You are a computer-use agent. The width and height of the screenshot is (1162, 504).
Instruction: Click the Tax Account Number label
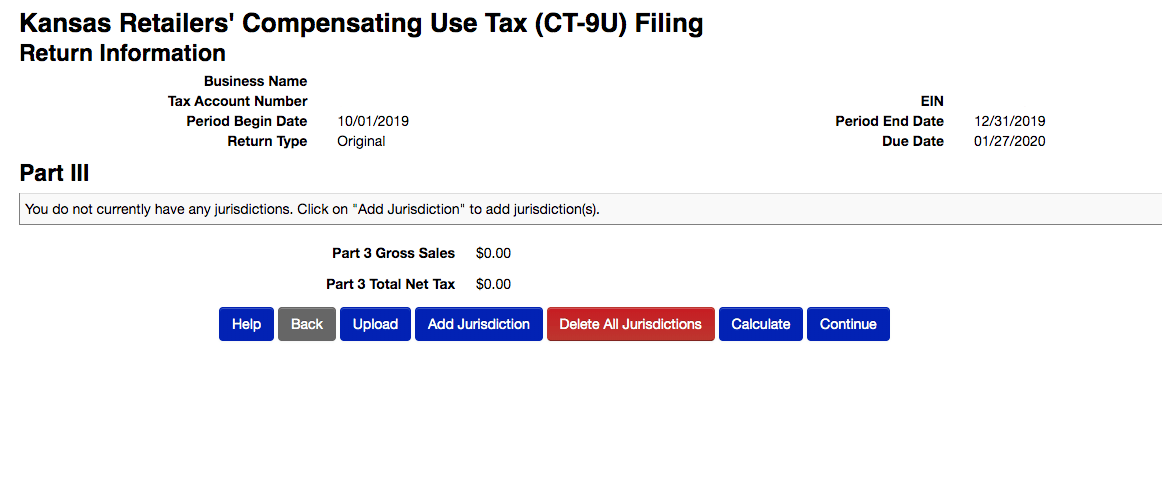tap(238, 102)
